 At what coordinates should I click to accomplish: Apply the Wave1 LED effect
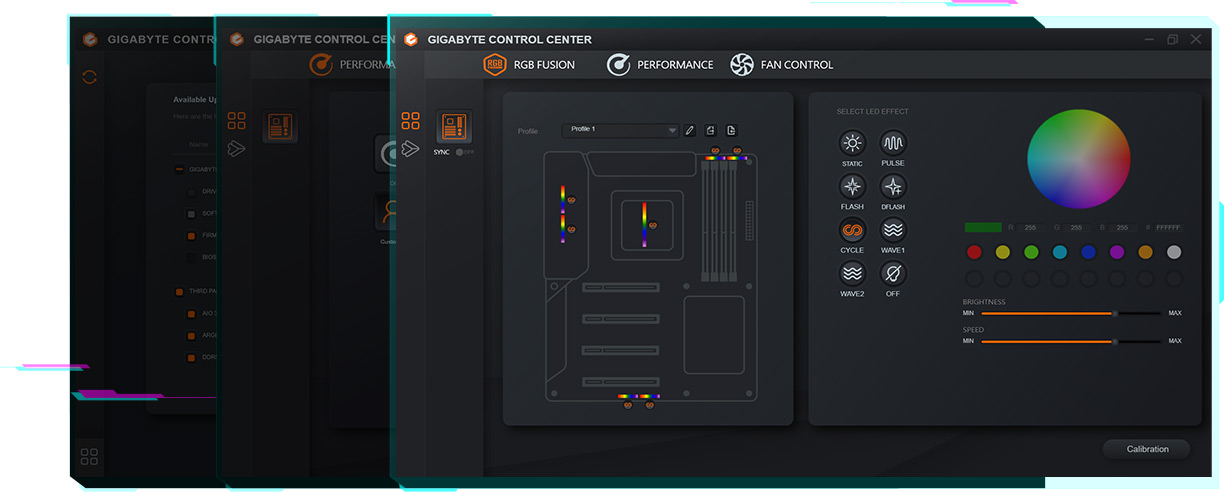[x=893, y=230]
